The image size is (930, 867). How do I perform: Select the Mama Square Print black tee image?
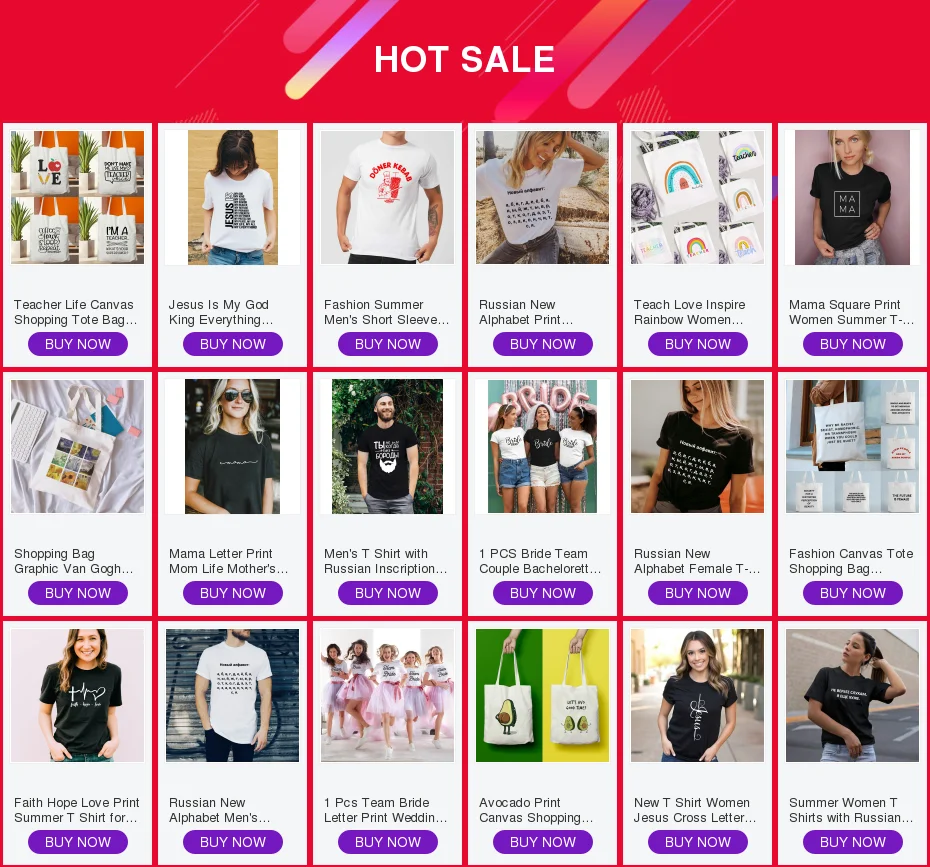[852, 197]
